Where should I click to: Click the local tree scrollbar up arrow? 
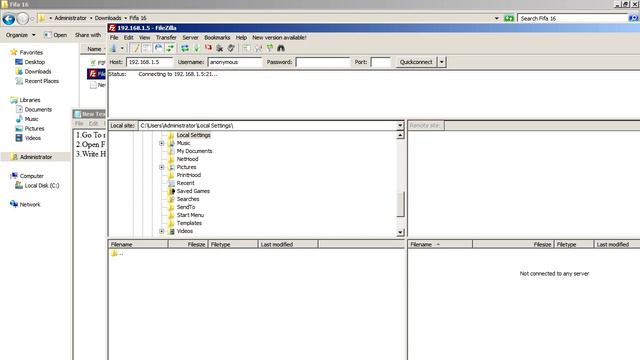click(400, 135)
